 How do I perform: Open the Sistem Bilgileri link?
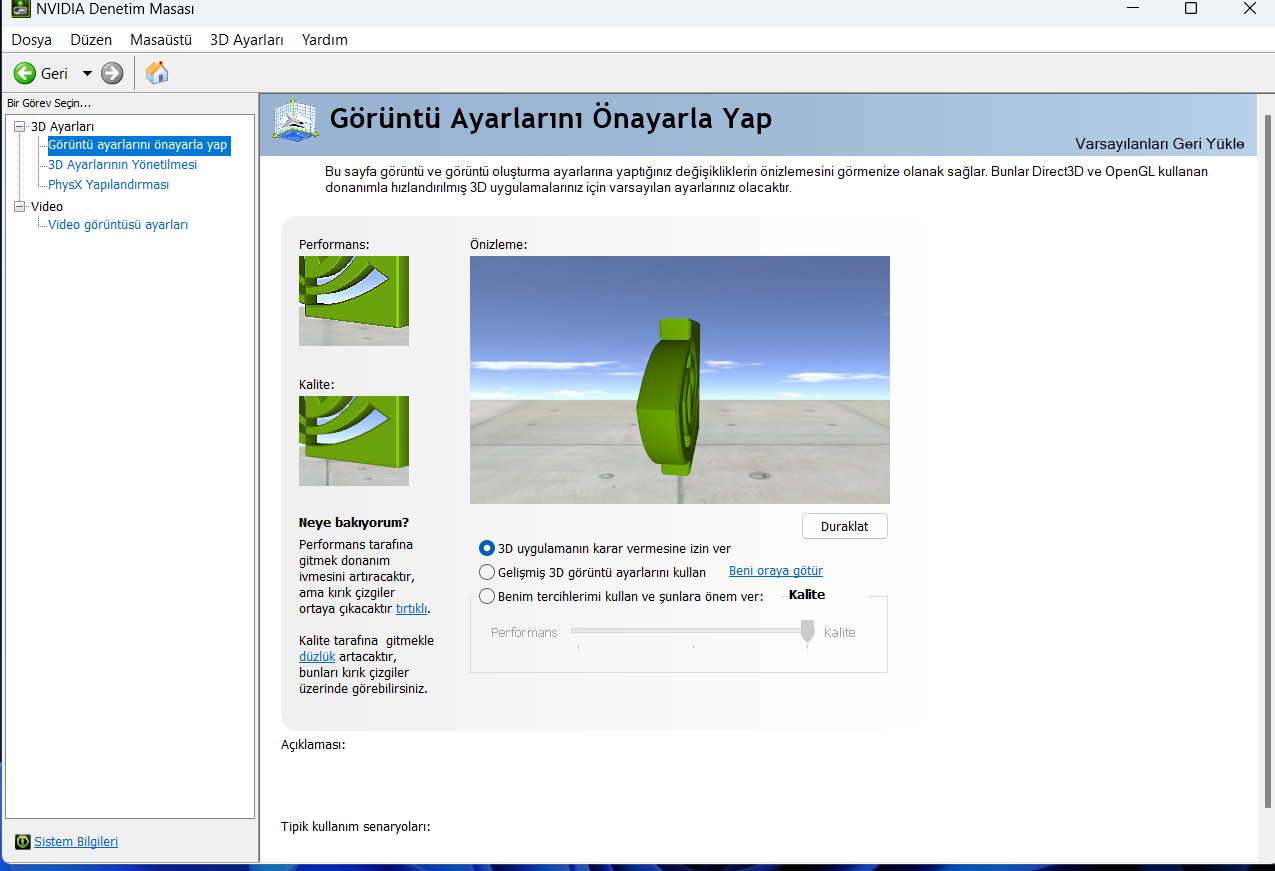coord(76,842)
